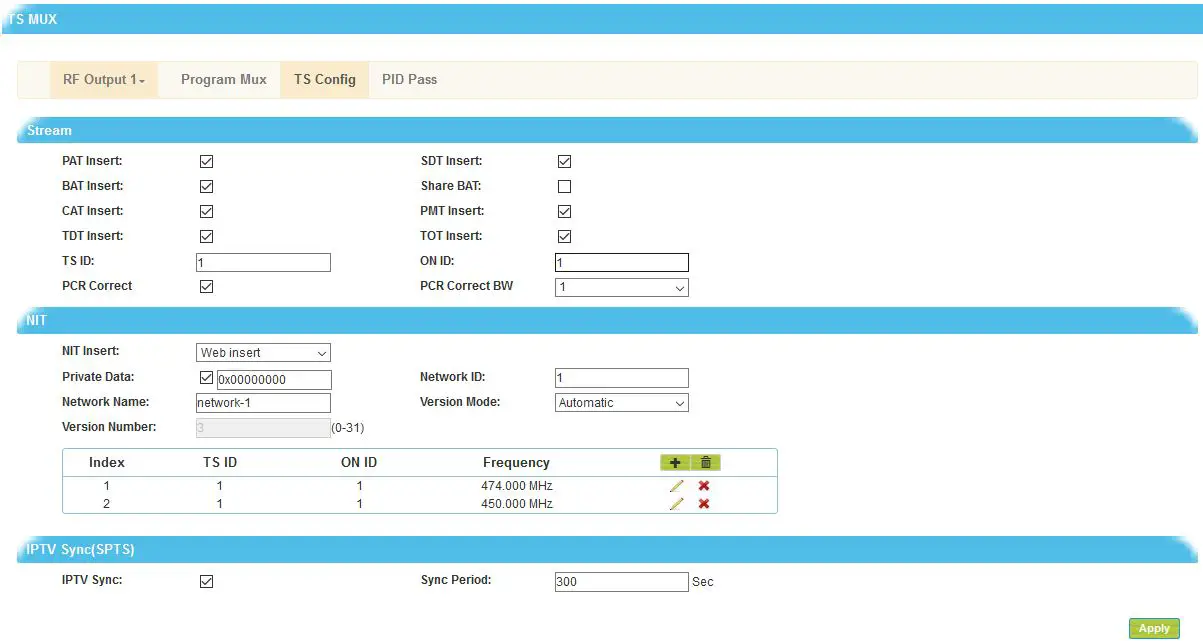
Task: Switch to the TS Config tab
Action: click(325, 79)
